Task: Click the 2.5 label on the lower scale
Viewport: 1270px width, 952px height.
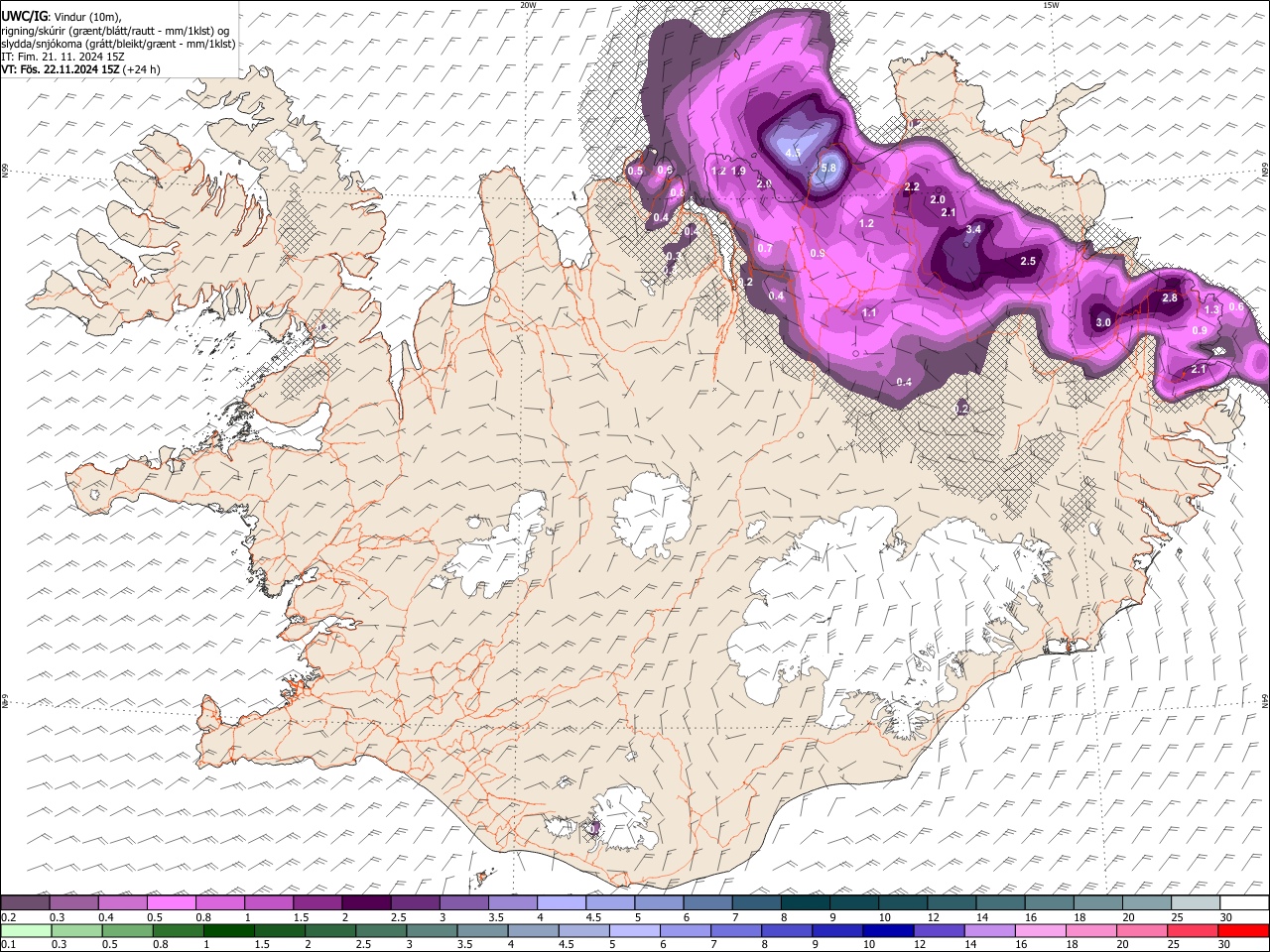Action: [362, 944]
